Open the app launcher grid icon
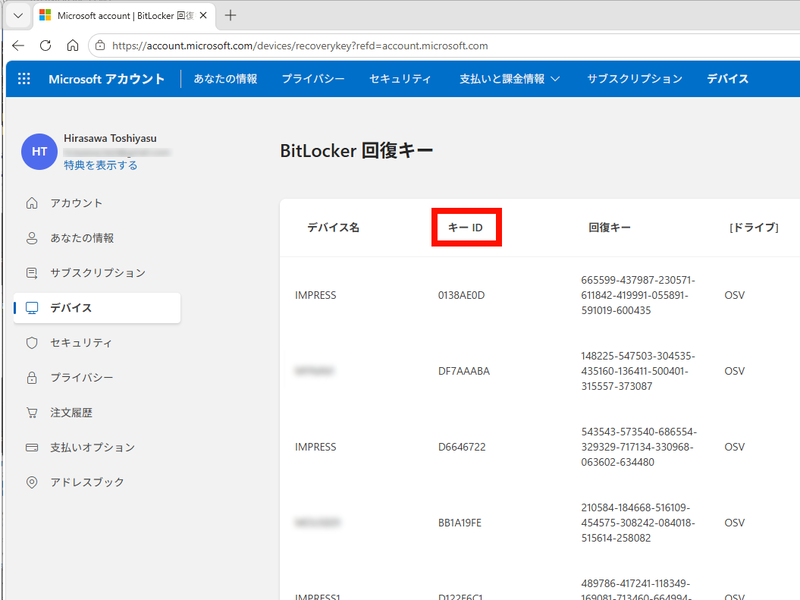This screenshot has height=600, width=800. (x=24, y=79)
